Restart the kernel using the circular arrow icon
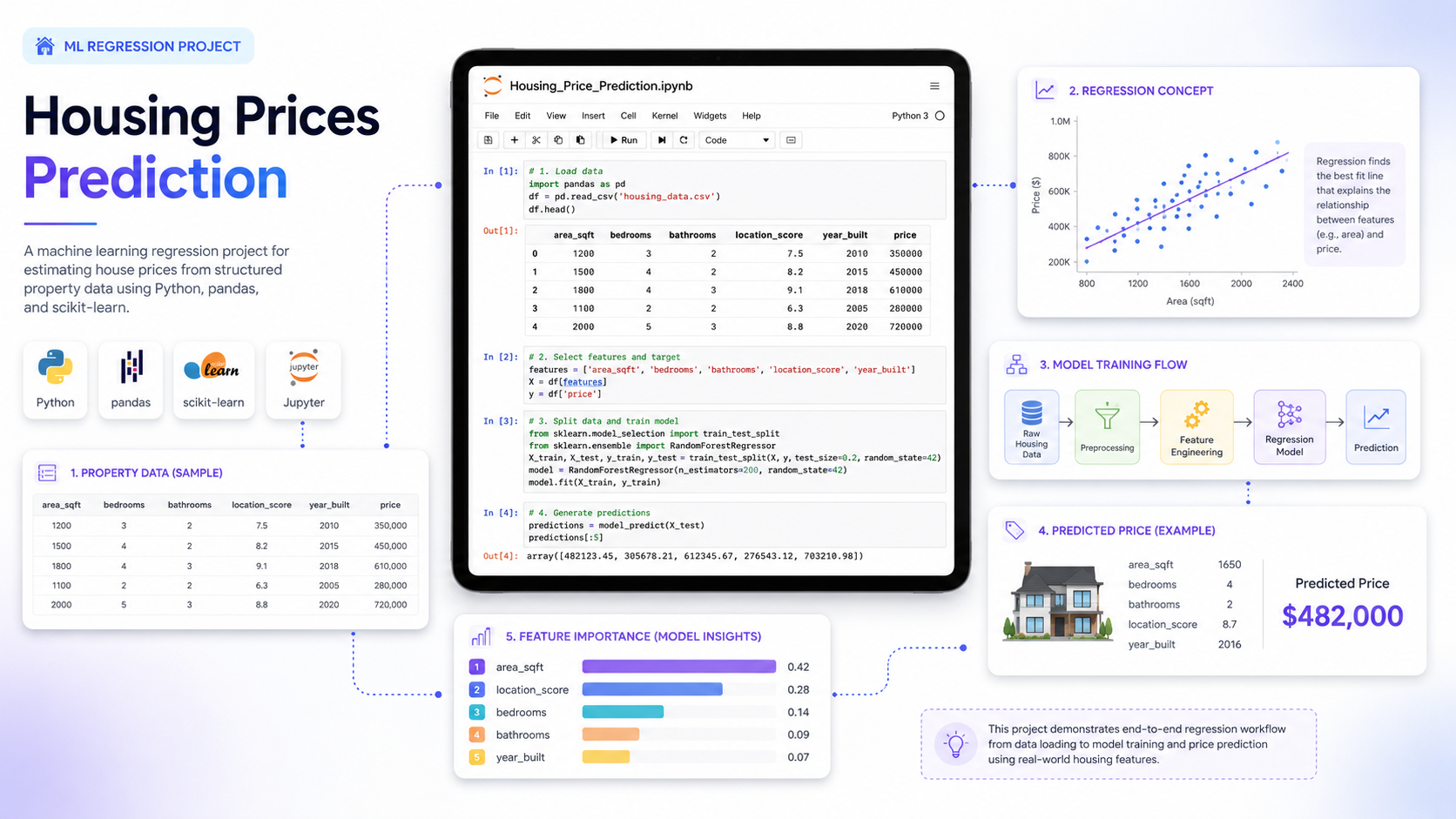 click(684, 140)
